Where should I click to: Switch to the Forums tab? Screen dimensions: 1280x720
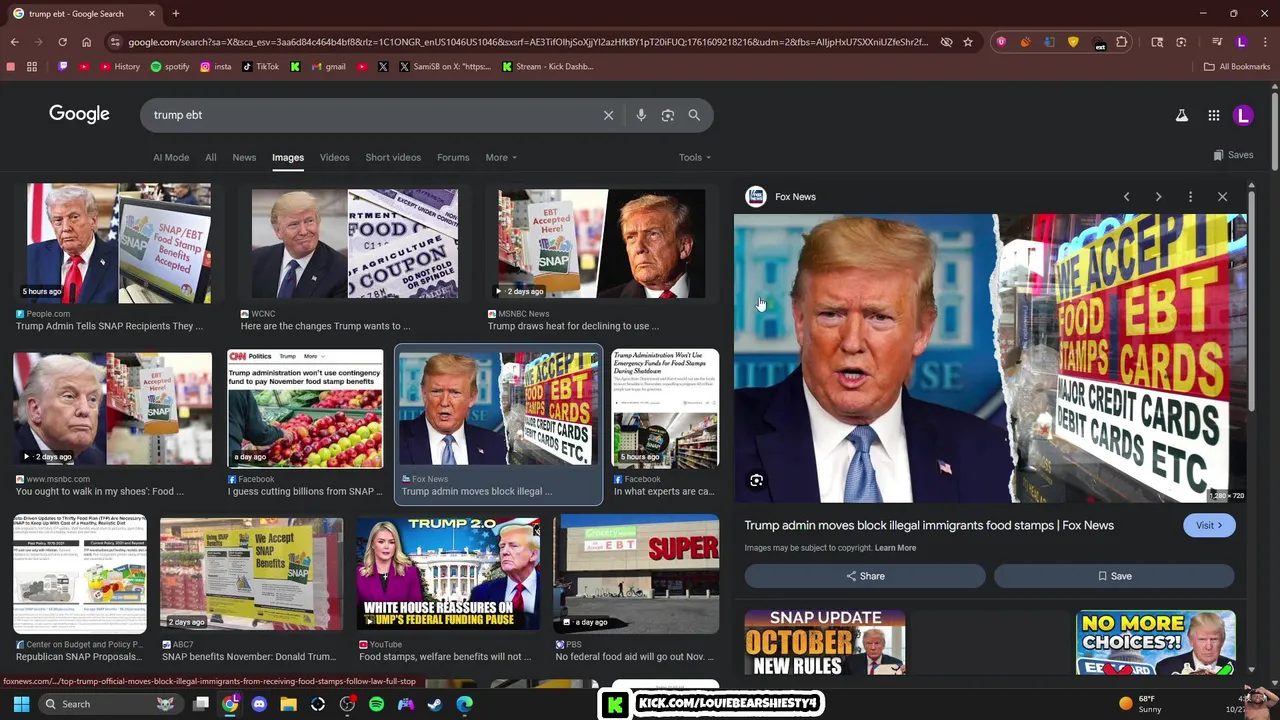(x=453, y=157)
